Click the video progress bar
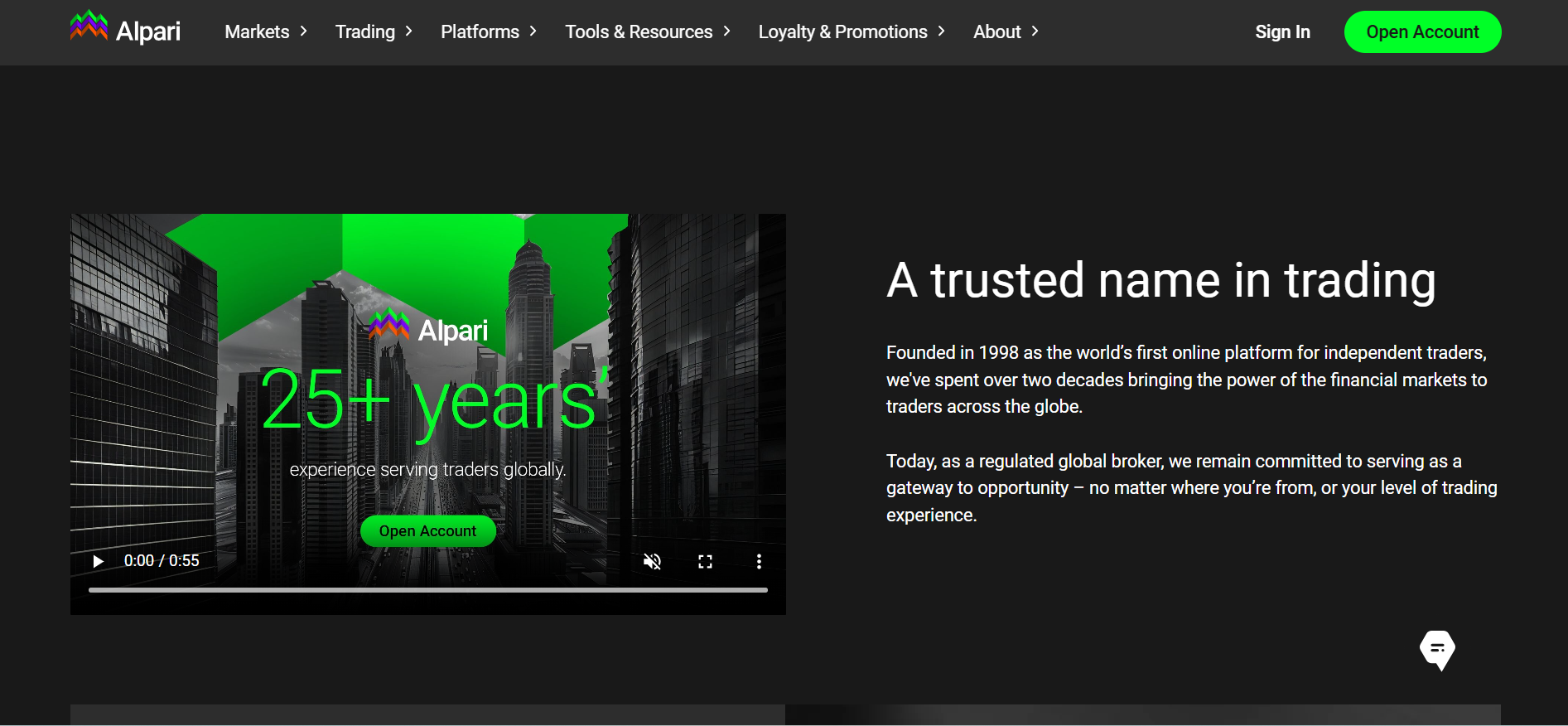The image size is (1568, 726). [428, 590]
